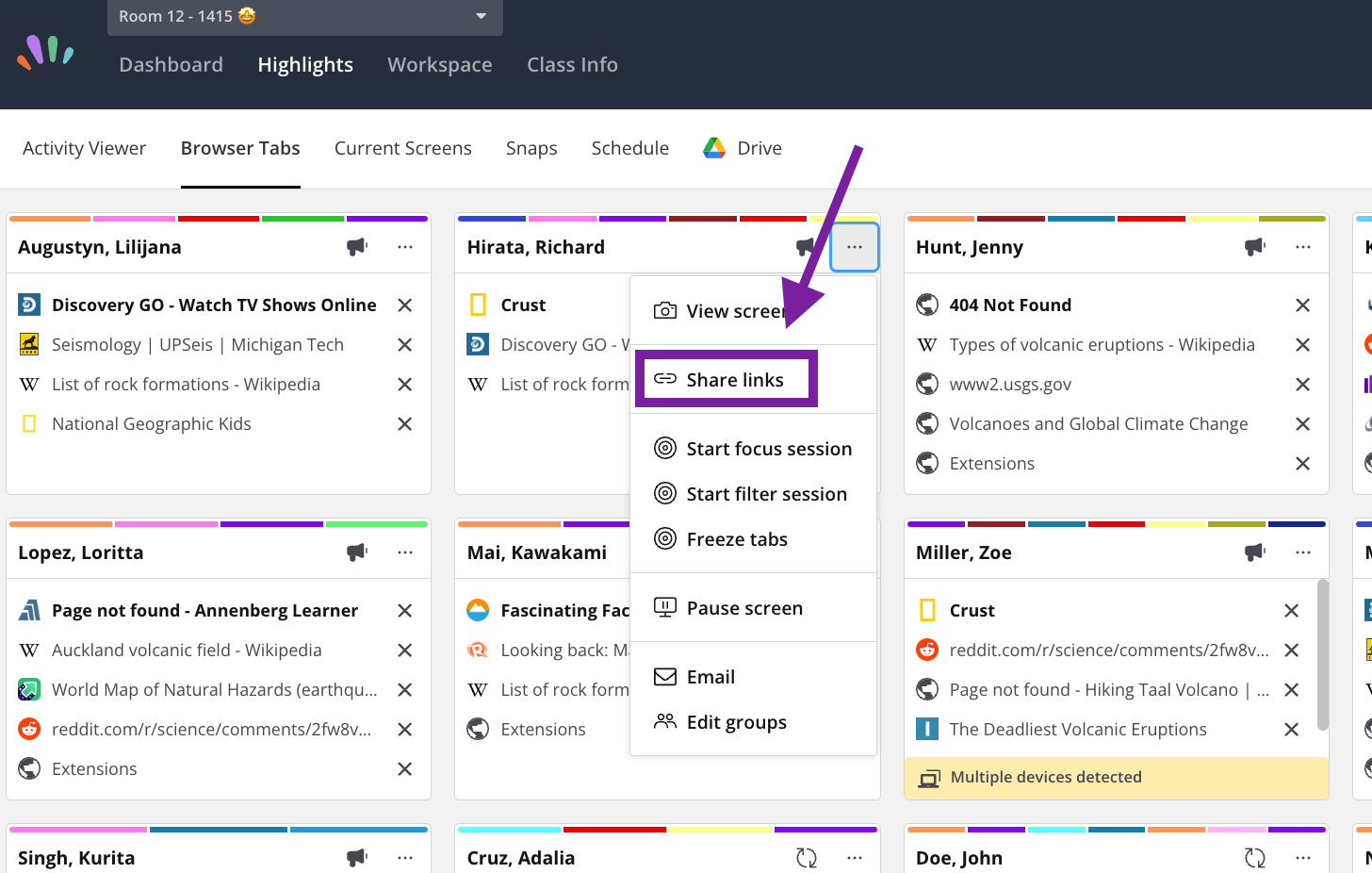Click megaphone icon for Miller, Zoe
Viewport: 1372px width, 873px height.
tap(1255, 552)
